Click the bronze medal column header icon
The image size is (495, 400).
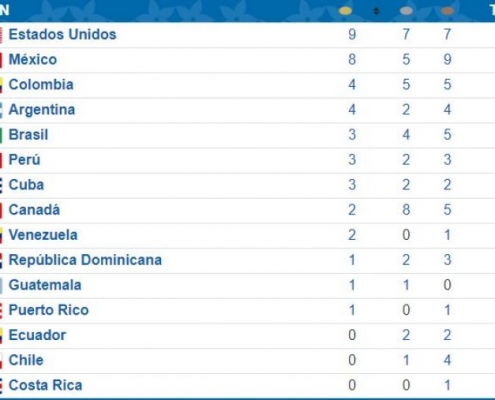(x=447, y=11)
